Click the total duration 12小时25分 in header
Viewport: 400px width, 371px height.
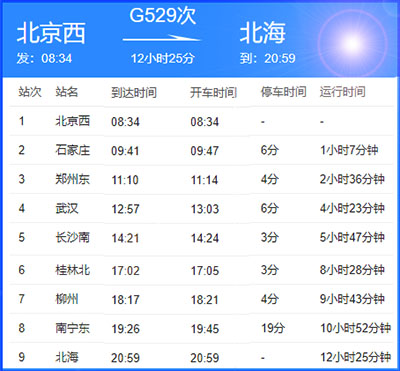[x=162, y=59]
